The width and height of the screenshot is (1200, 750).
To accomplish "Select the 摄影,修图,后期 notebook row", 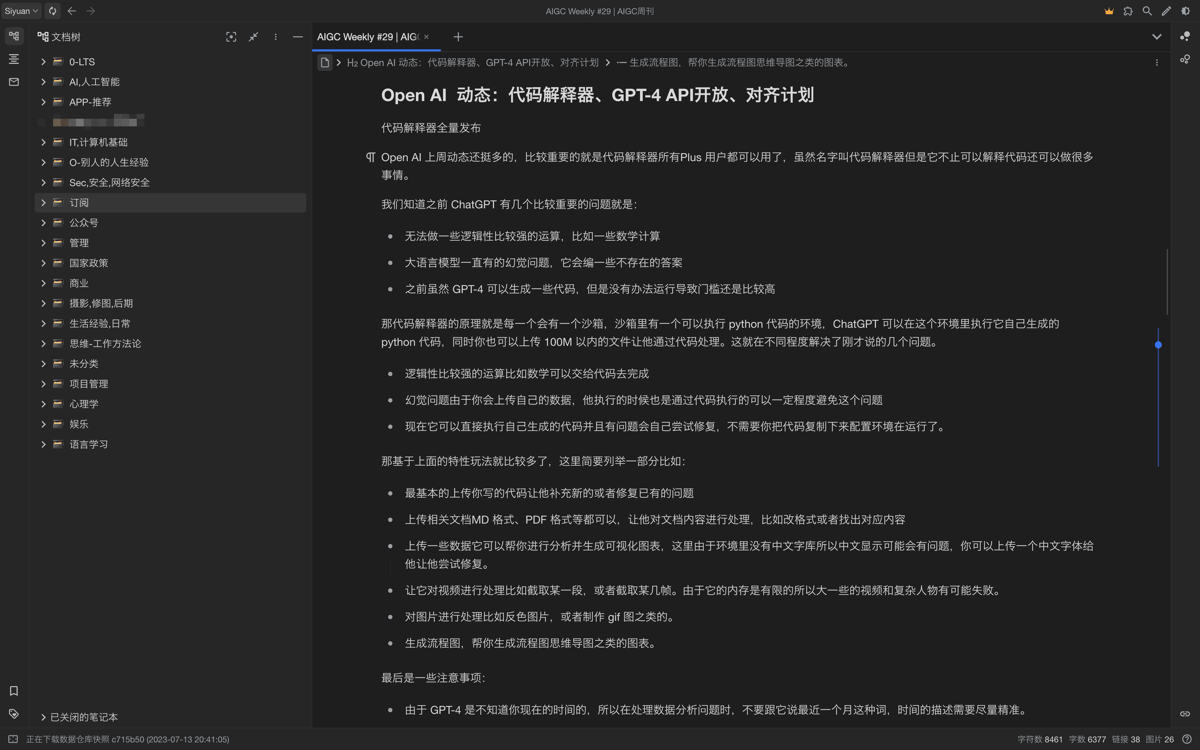I will click(x=170, y=303).
